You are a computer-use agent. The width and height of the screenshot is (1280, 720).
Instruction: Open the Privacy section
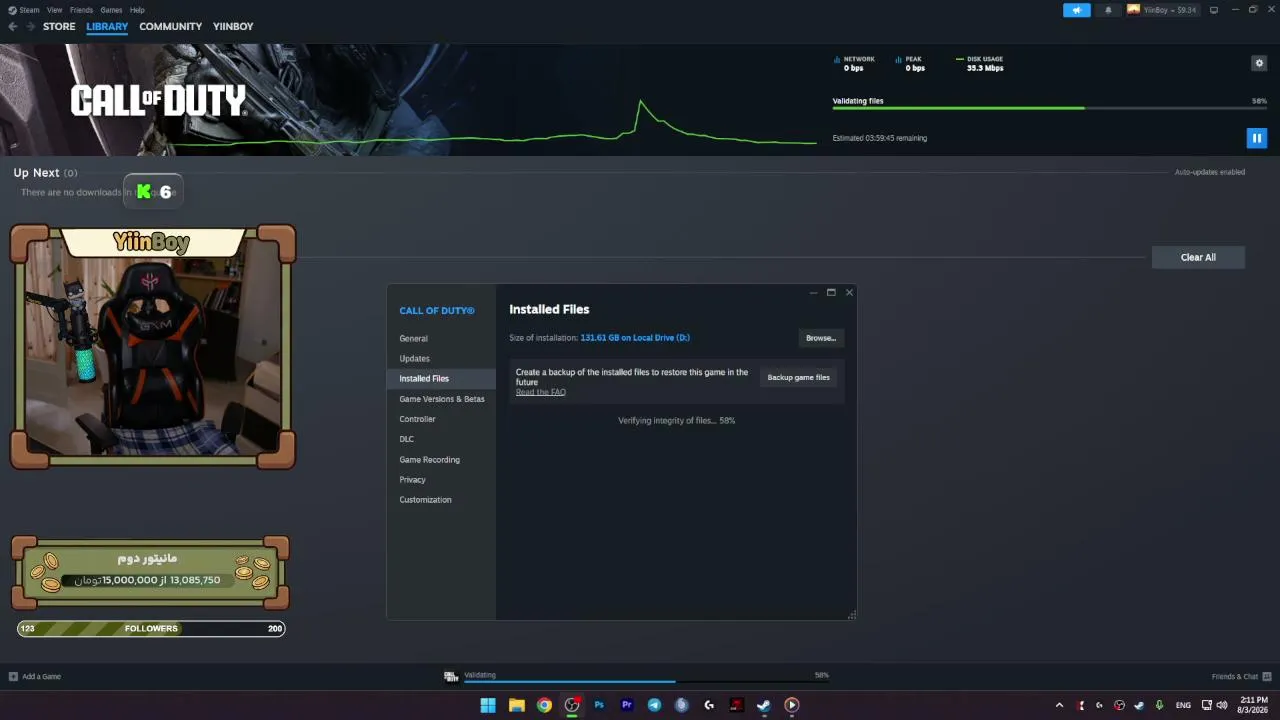pyautogui.click(x=441, y=479)
